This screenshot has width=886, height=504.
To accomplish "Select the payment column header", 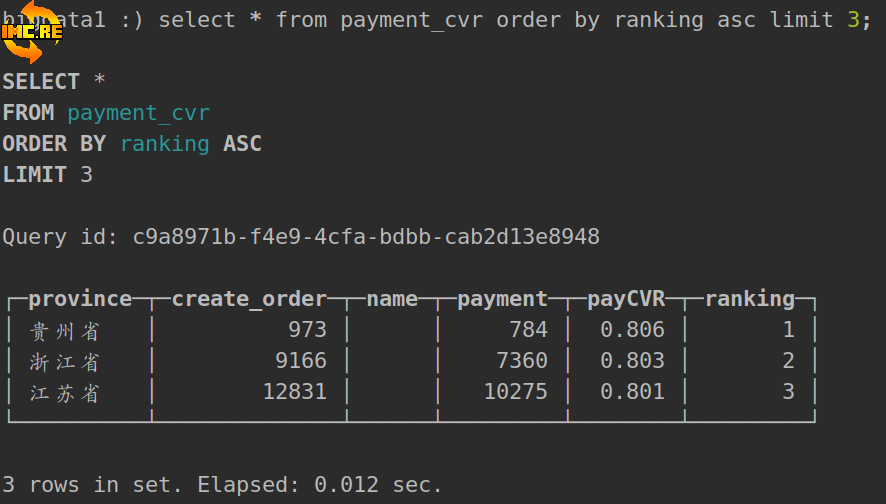I will (502, 299).
